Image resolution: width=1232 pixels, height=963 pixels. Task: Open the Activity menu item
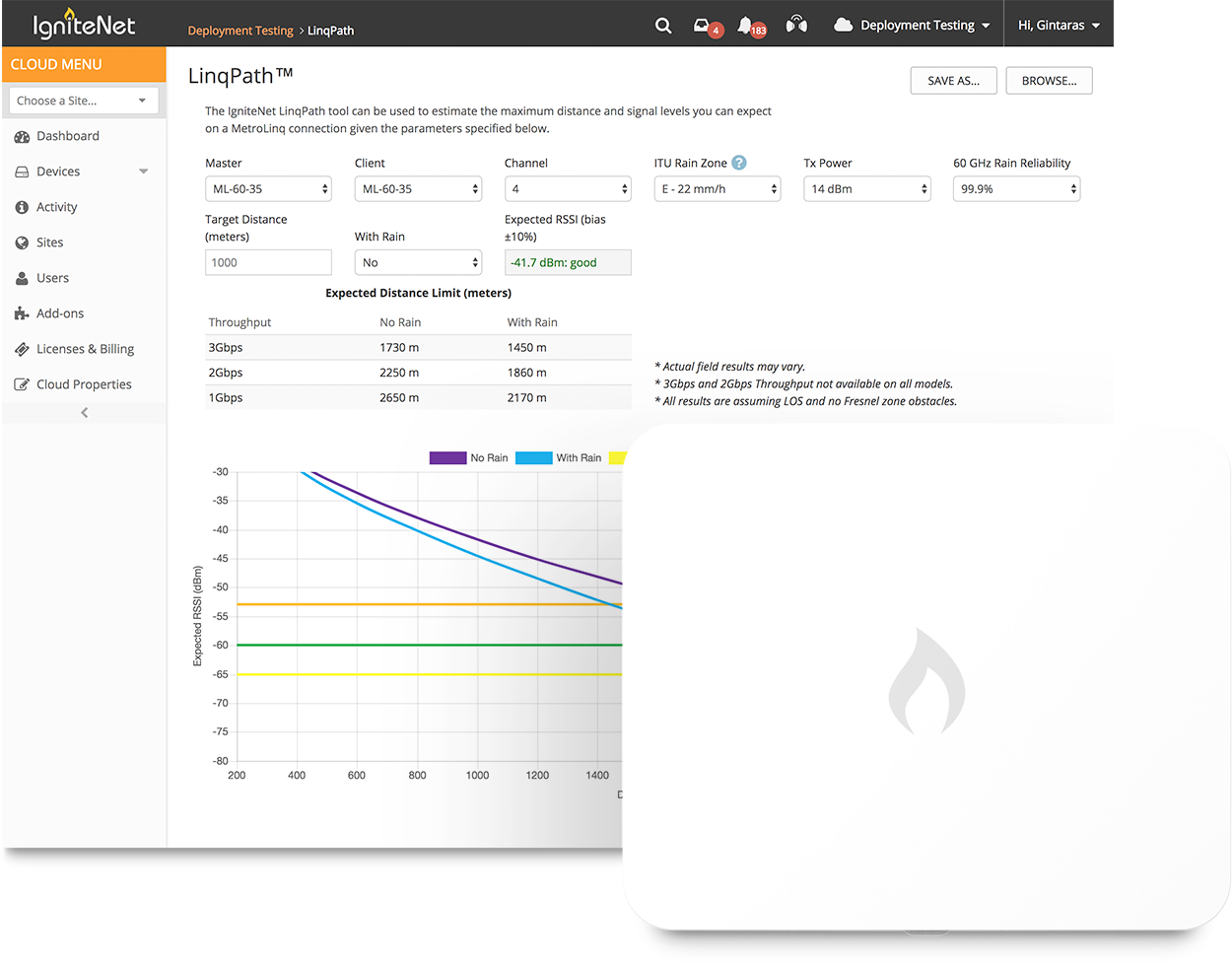tap(56, 207)
